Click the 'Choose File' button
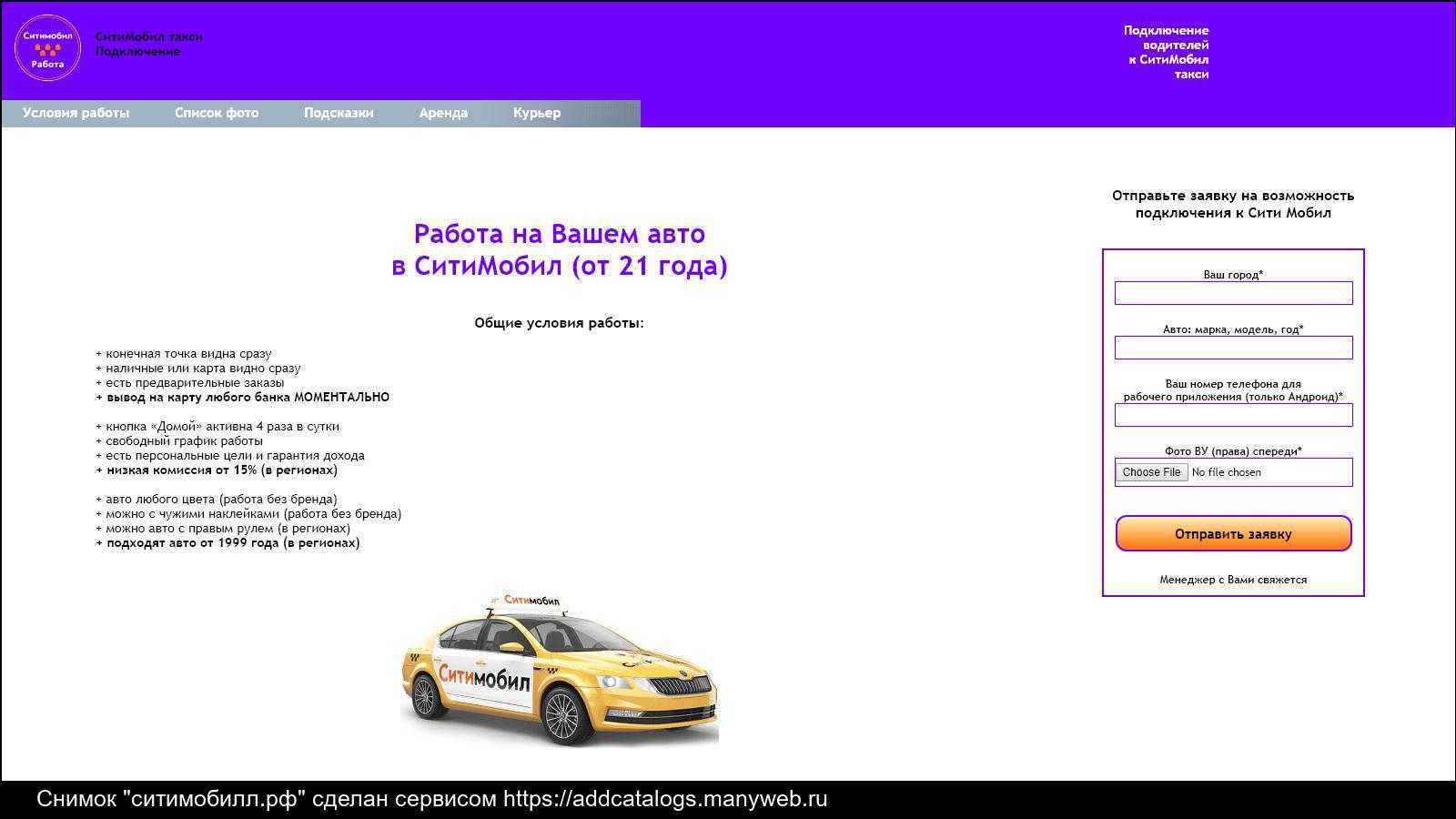 pos(1151,472)
